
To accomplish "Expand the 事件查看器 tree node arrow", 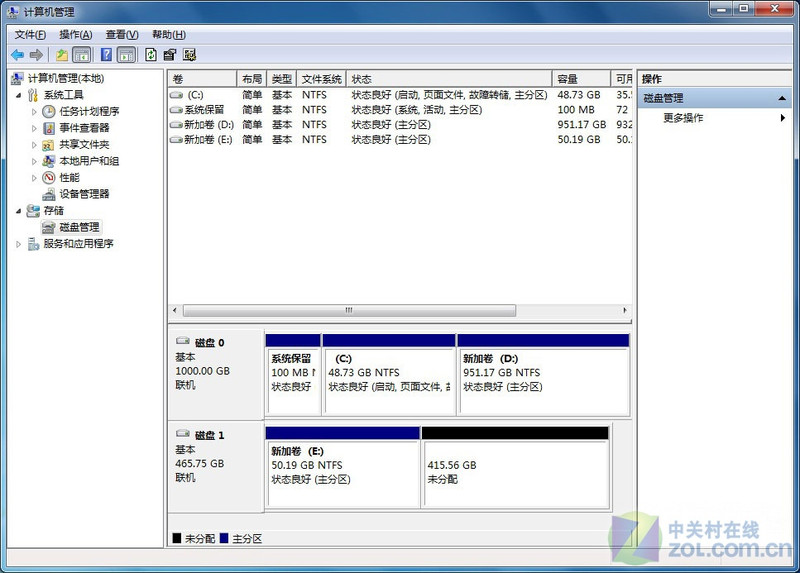I will point(34,128).
